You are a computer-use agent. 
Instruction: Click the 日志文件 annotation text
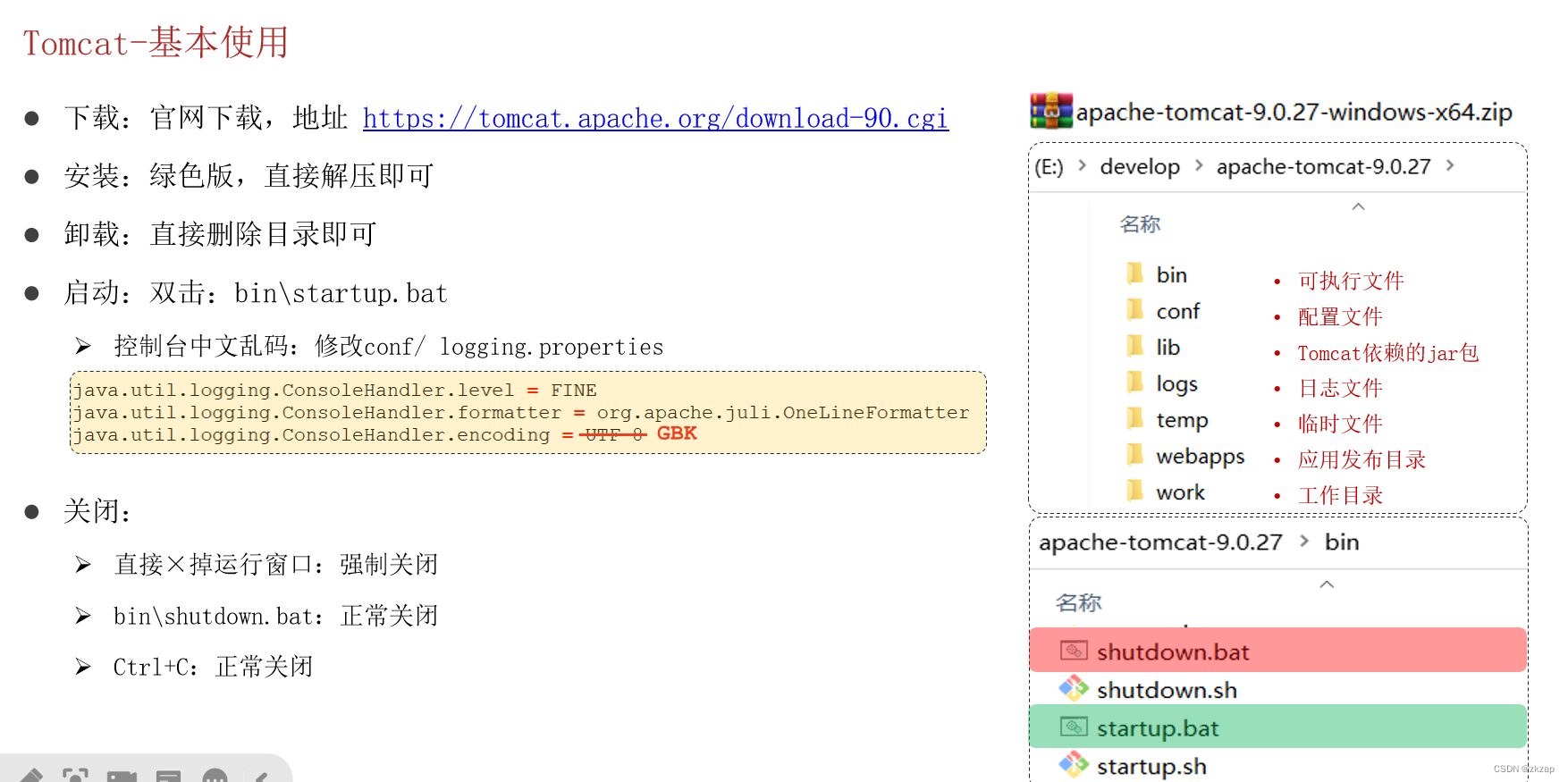[1340, 388]
